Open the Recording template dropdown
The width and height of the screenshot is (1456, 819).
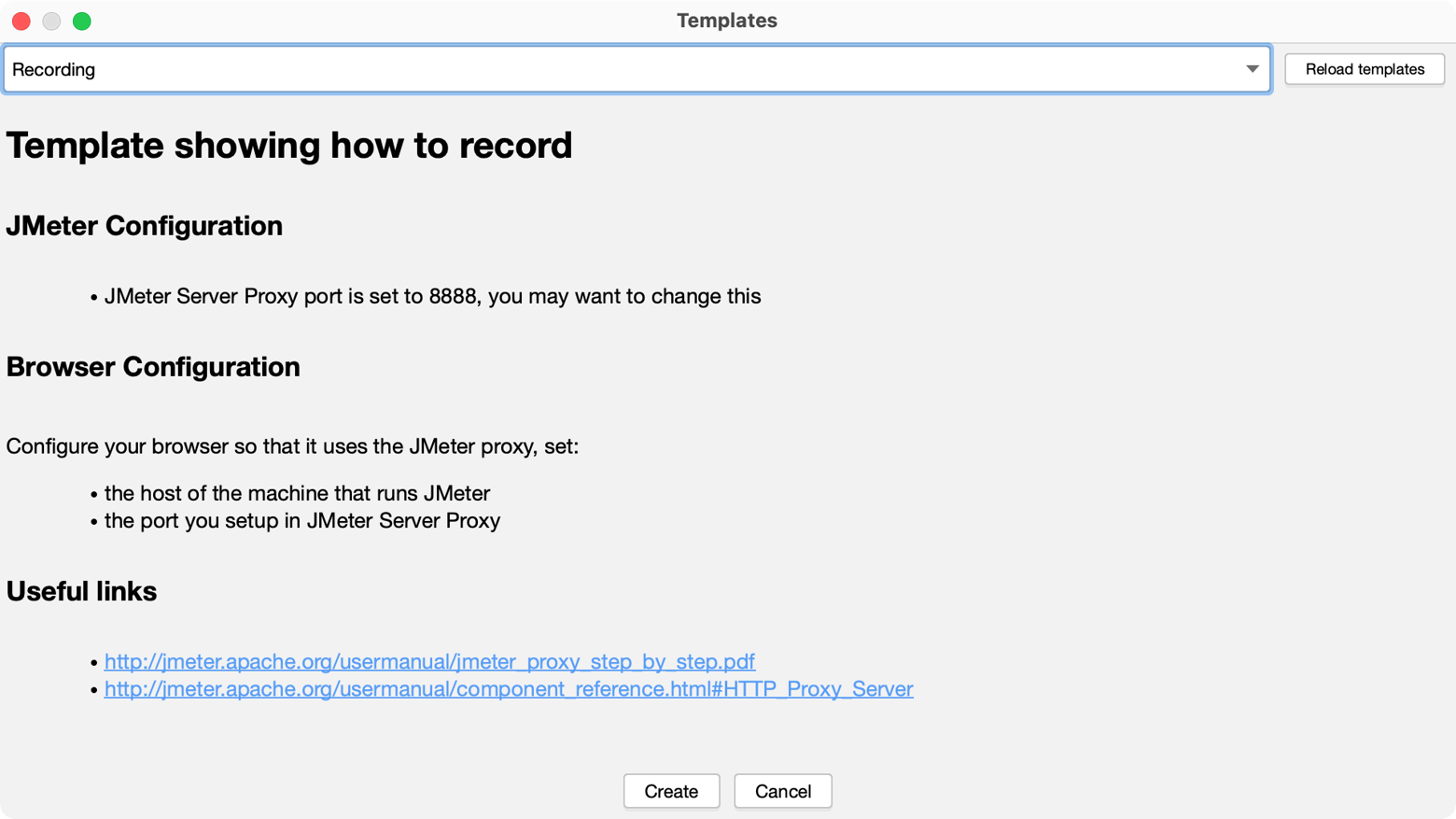[x=637, y=69]
